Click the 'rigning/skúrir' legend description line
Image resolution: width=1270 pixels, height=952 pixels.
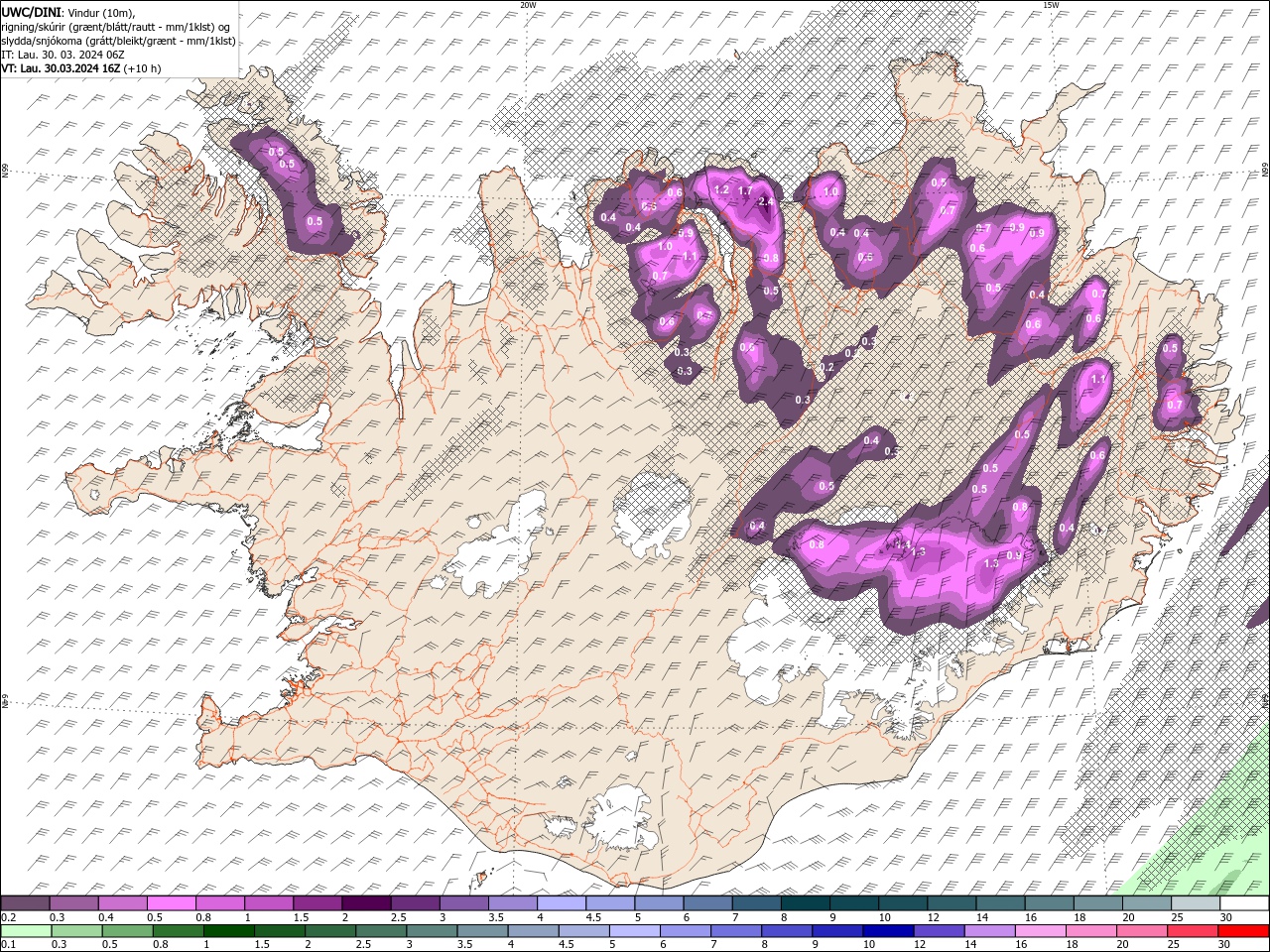[x=116, y=26]
